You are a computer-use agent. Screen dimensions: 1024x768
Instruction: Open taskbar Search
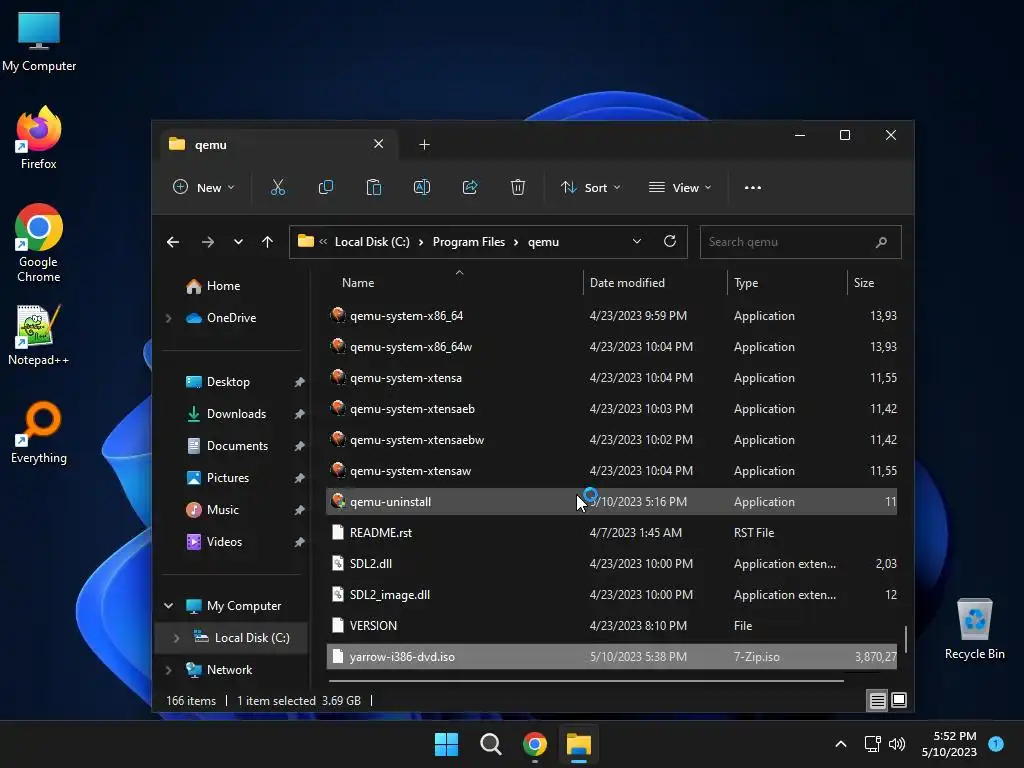(490, 744)
